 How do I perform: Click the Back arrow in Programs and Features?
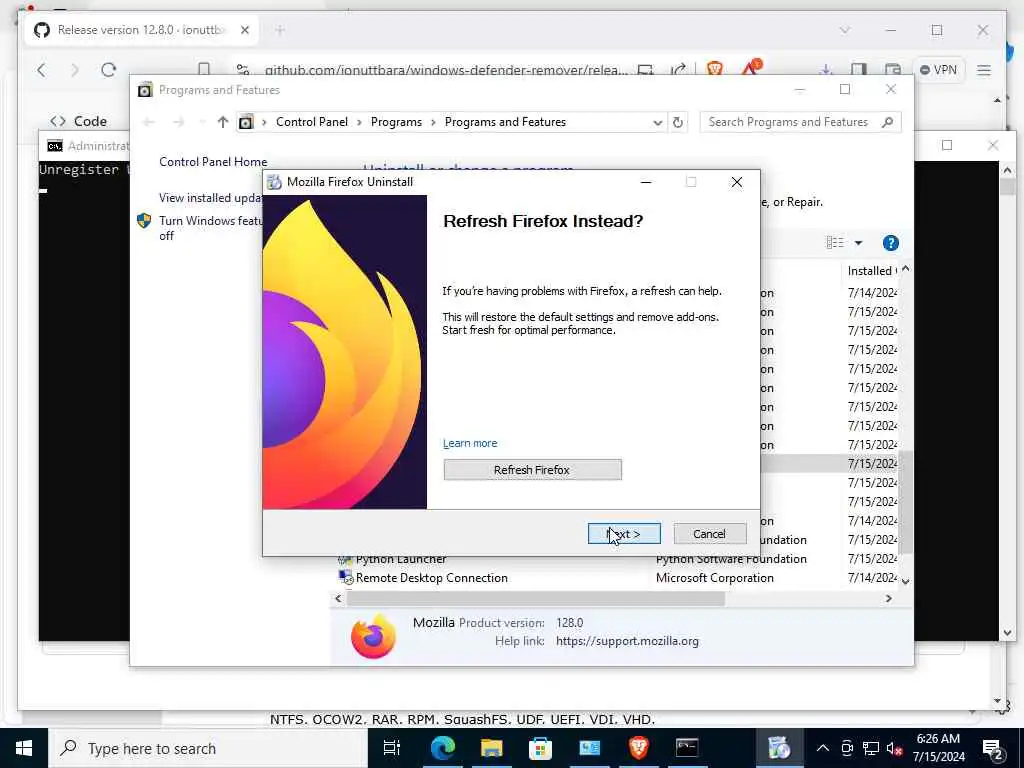click(x=149, y=122)
